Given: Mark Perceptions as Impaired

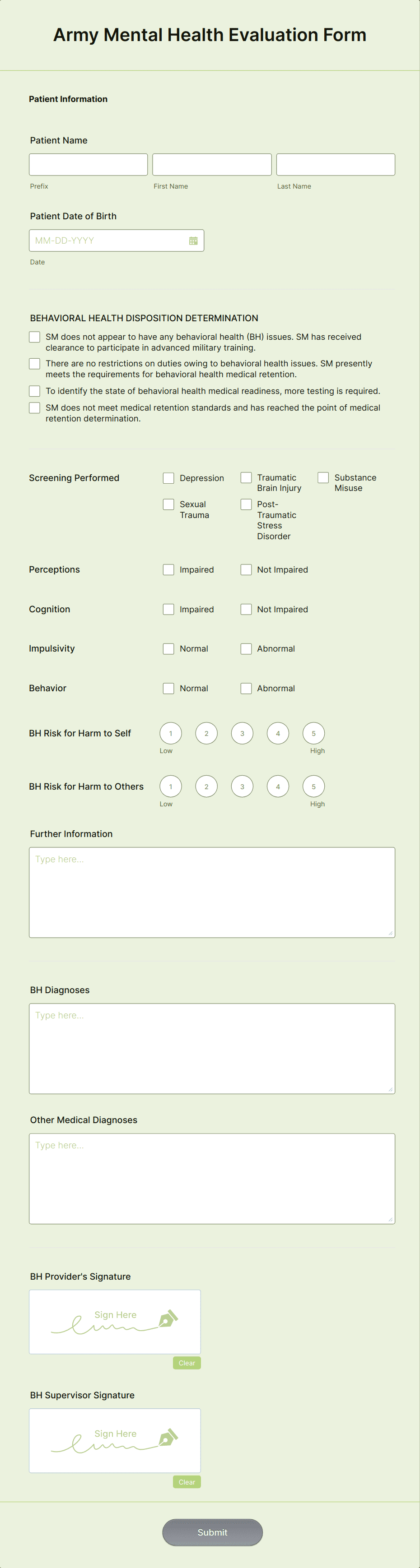Looking at the screenshot, I should (168, 569).
